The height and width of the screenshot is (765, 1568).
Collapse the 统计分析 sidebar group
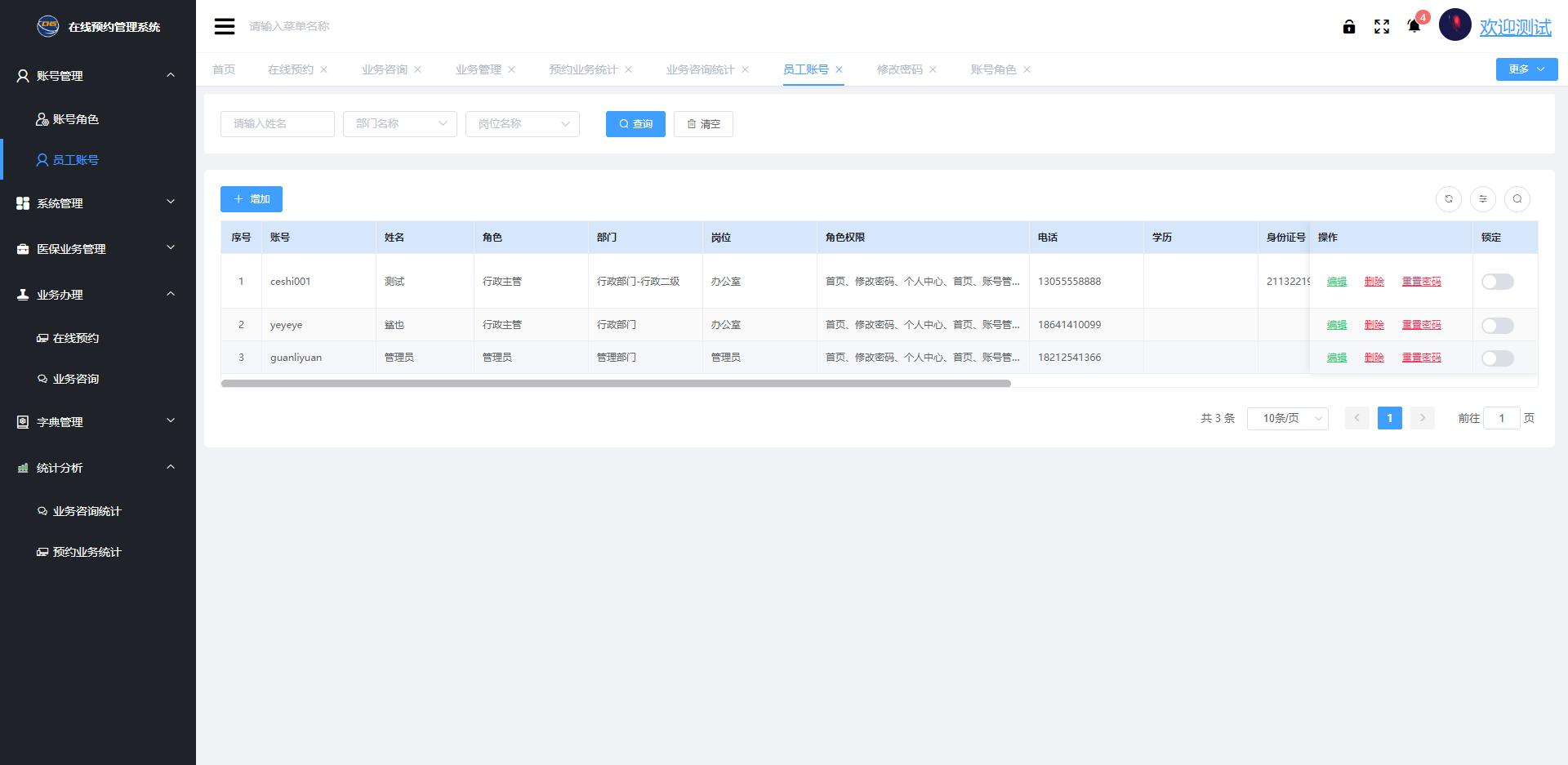coord(98,468)
